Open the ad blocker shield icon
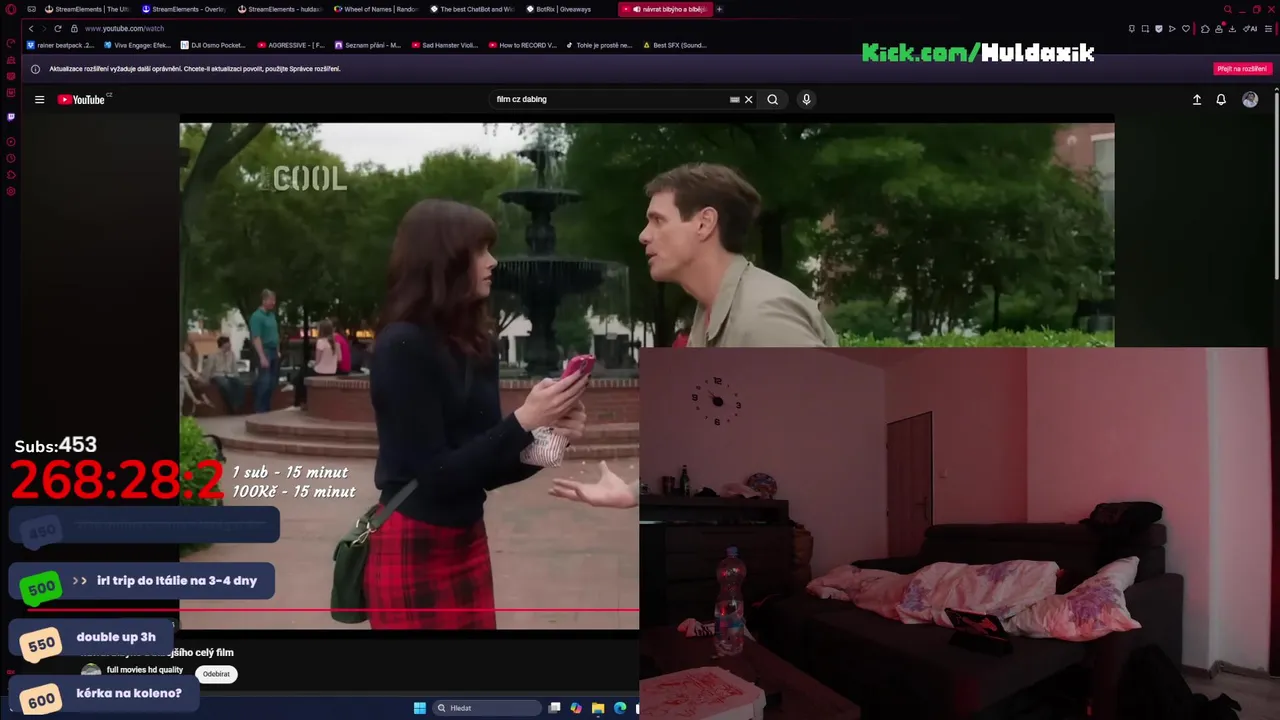This screenshot has height=720, width=1280. [1159, 29]
